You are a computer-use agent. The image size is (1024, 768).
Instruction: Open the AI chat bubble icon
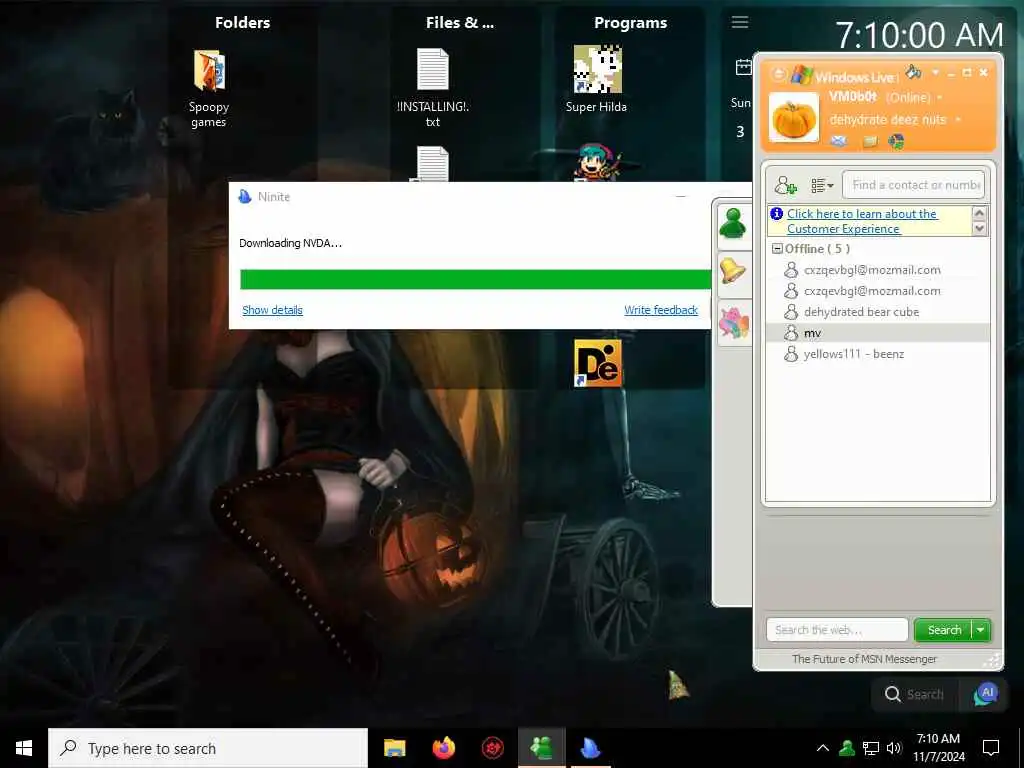tap(985, 694)
